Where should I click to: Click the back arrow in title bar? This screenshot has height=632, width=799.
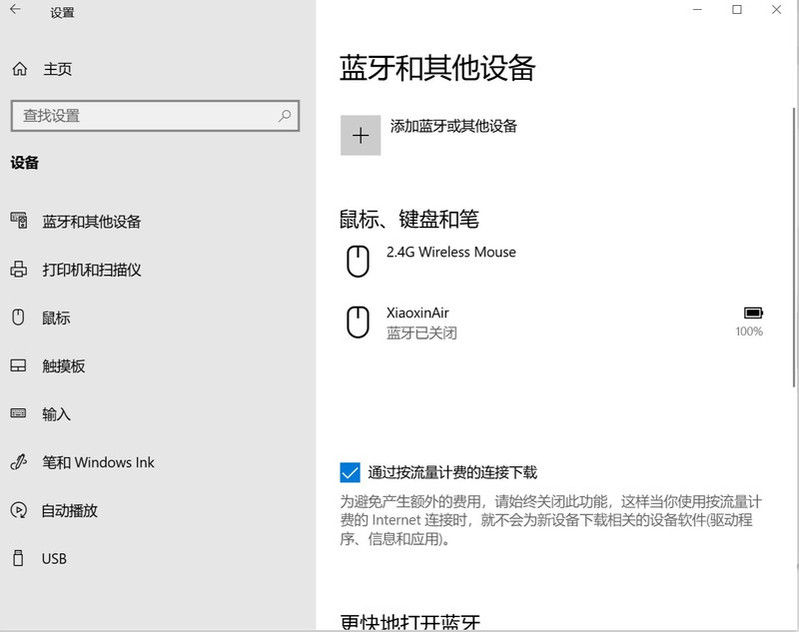tap(16, 11)
